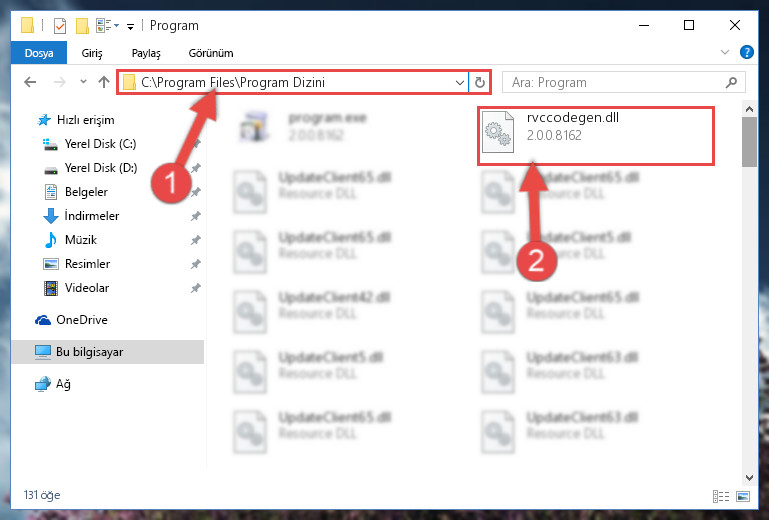Click the Back navigation arrow
The width and height of the screenshot is (769, 520).
[x=30, y=82]
